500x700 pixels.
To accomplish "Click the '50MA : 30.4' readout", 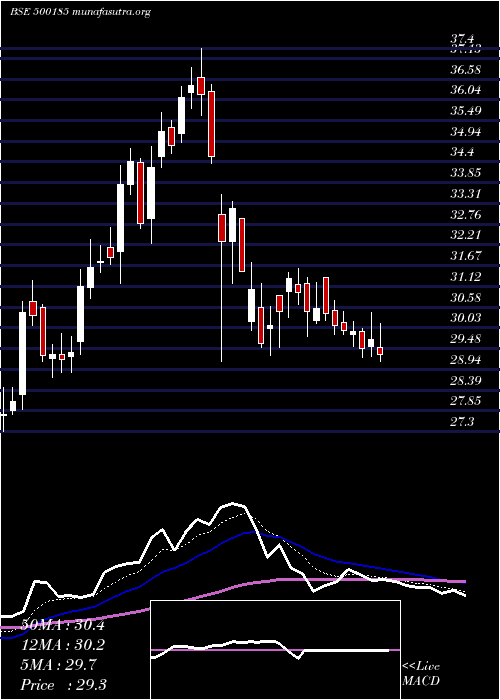I will 62,625.
